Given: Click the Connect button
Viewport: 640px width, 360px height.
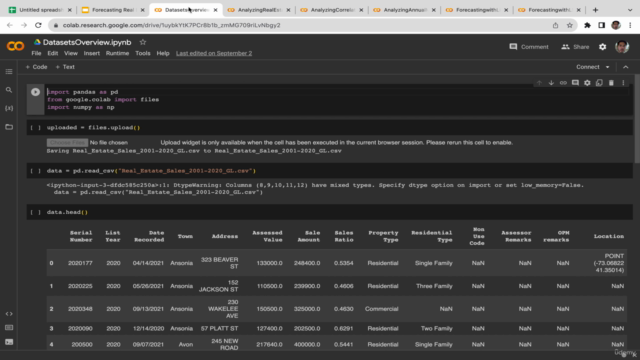Looking at the screenshot, I should [588, 67].
